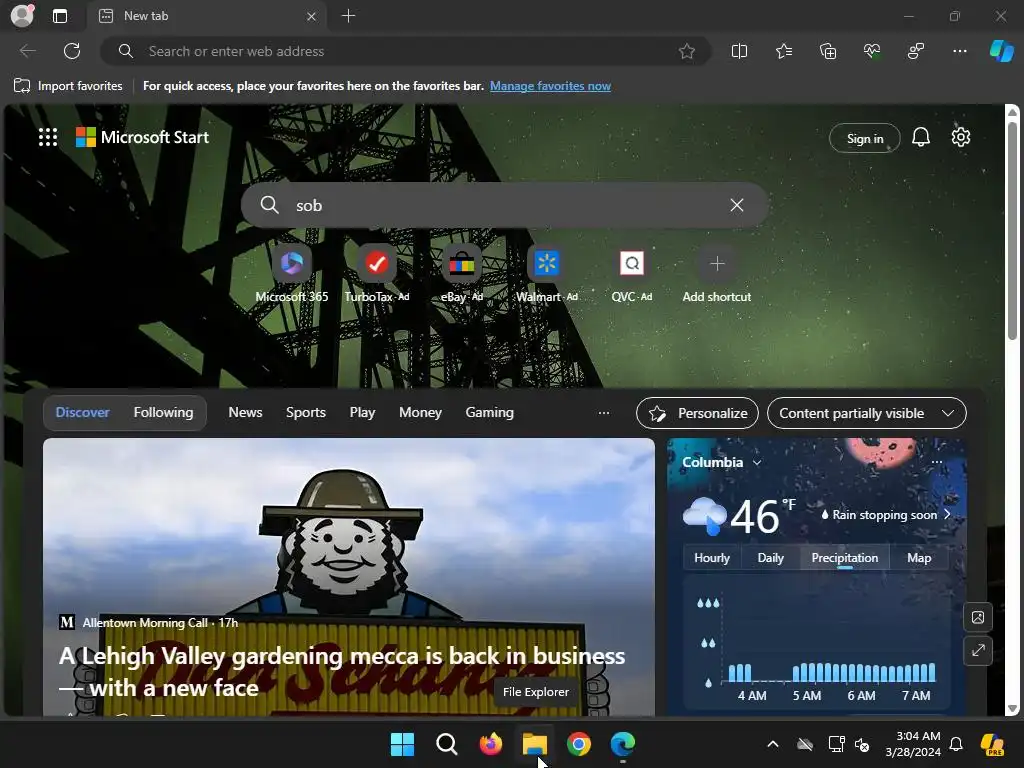Open the Sports category

pos(306,412)
